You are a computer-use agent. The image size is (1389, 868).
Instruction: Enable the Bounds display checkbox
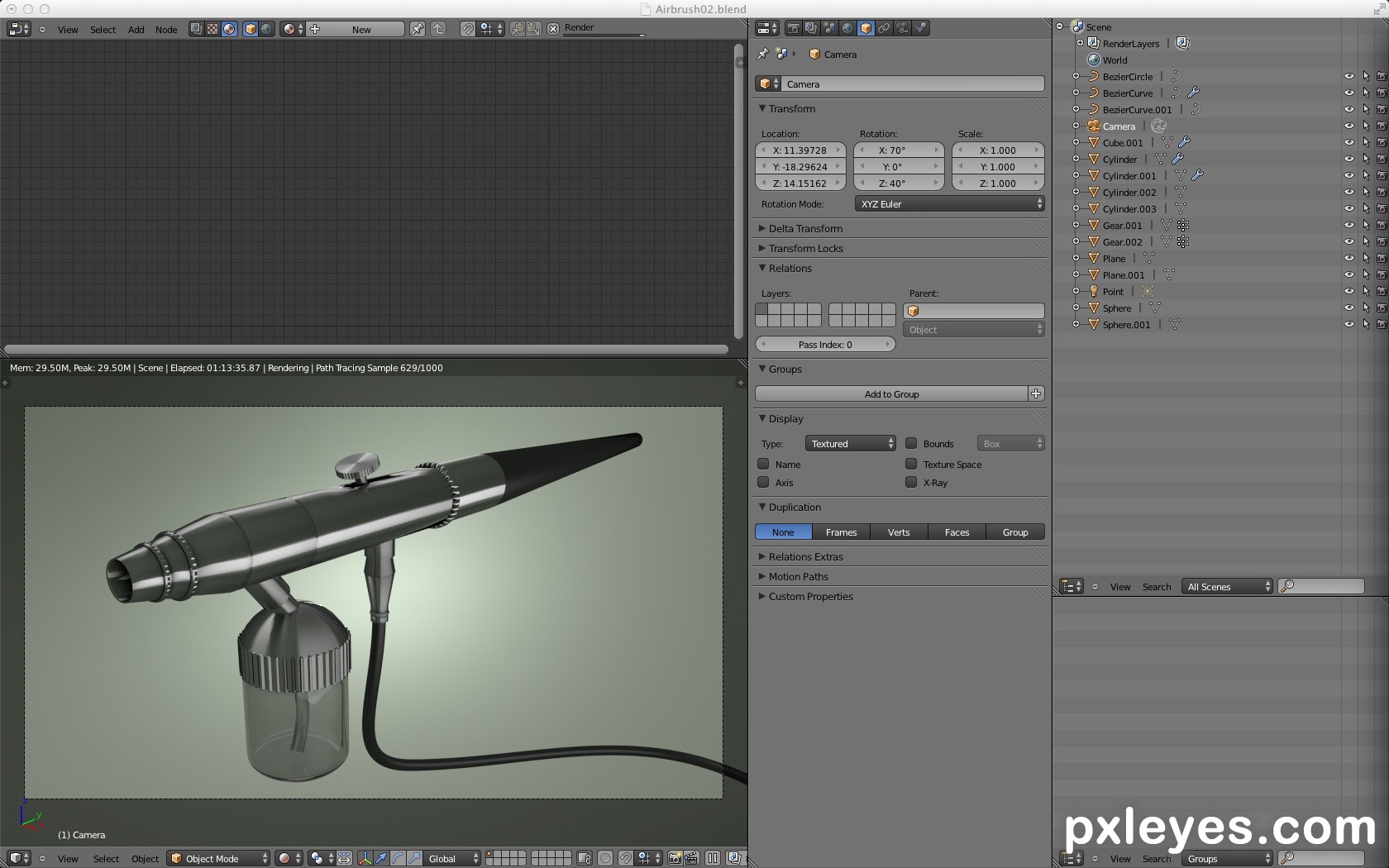(x=911, y=443)
